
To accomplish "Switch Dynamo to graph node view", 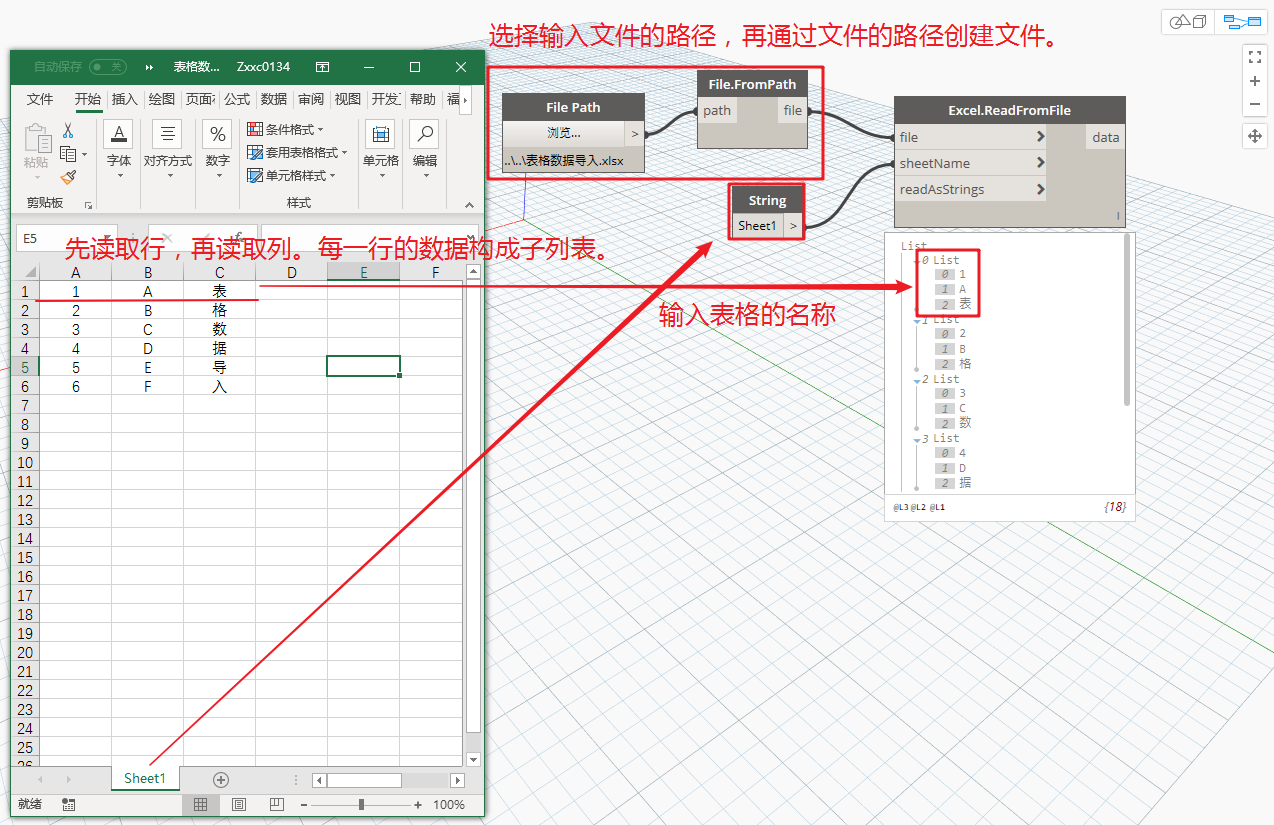I will point(1241,22).
